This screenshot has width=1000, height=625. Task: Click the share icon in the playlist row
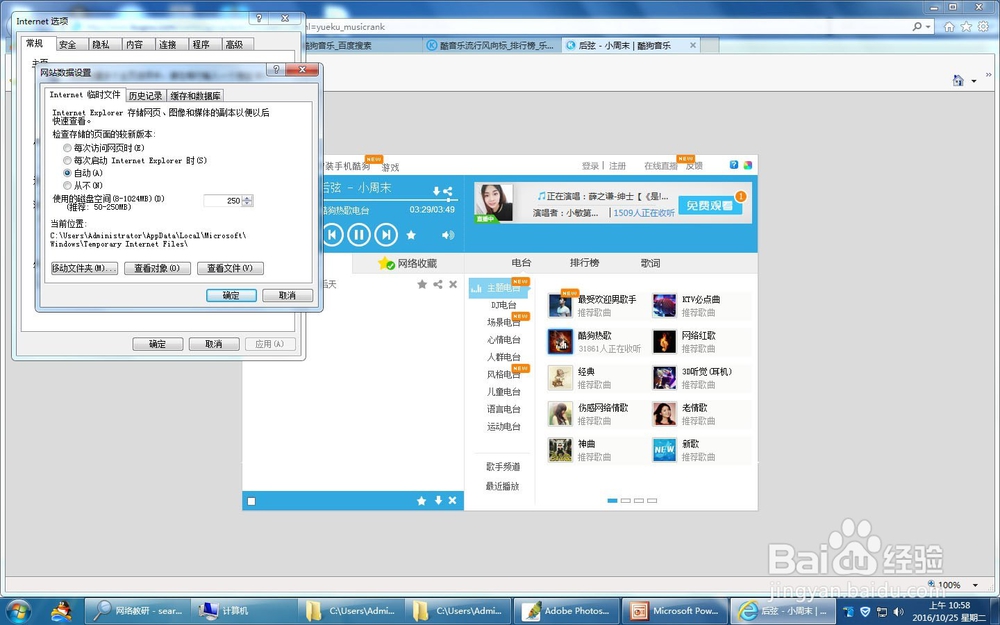click(x=438, y=284)
